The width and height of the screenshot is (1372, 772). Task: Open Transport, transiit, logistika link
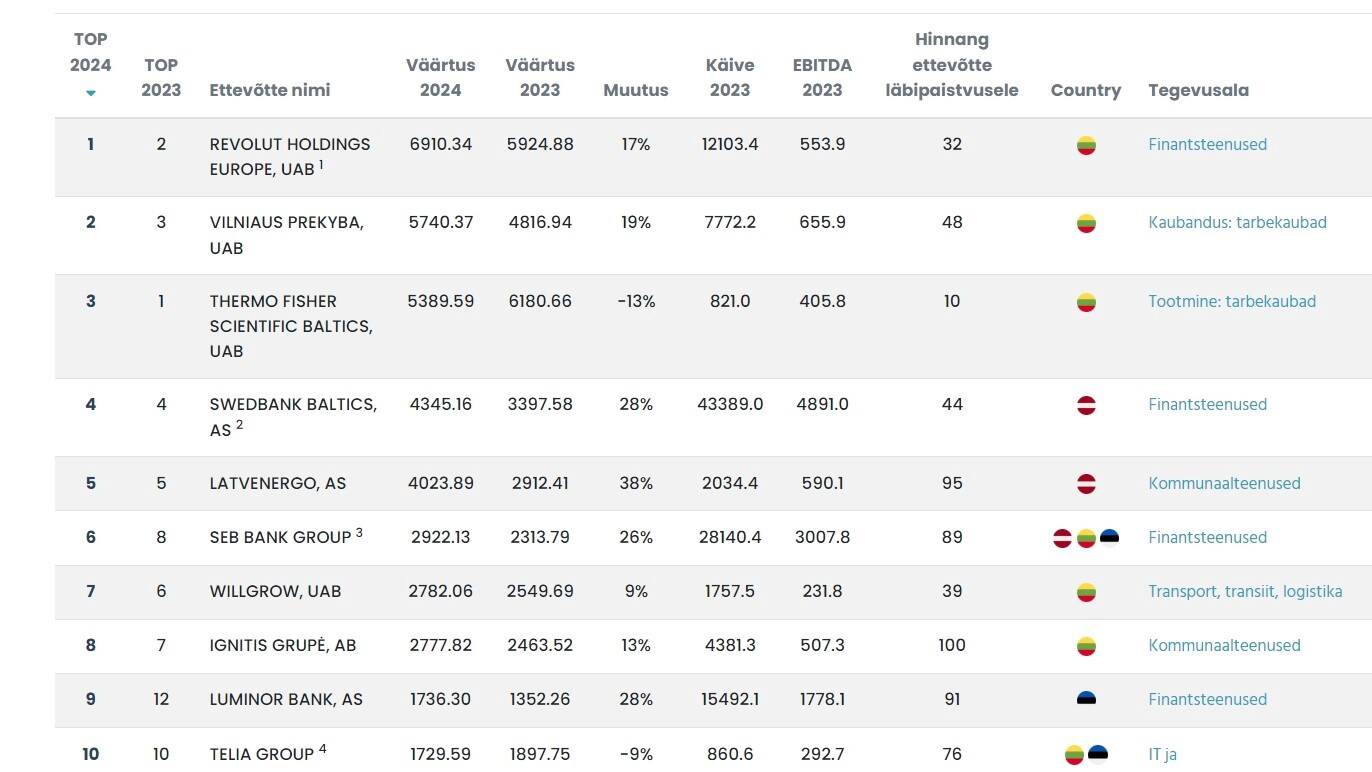tap(1245, 592)
